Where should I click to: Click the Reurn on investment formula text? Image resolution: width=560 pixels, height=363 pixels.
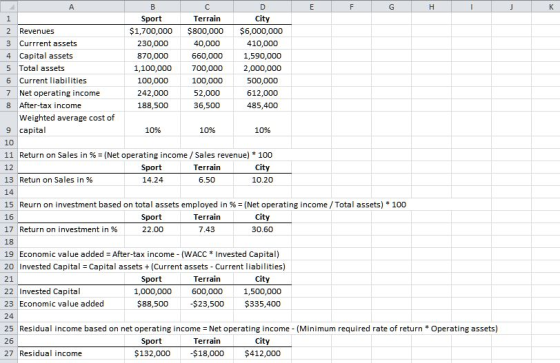point(213,205)
